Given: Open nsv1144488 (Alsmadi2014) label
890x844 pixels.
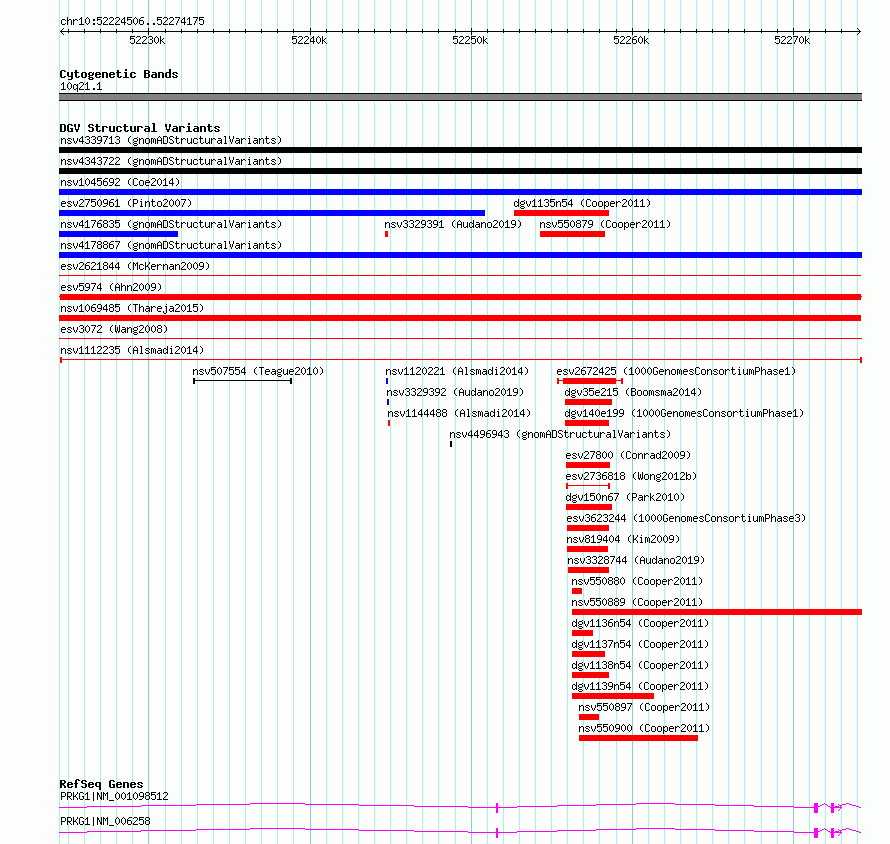Looking at the screenshot, I should 459,413.
